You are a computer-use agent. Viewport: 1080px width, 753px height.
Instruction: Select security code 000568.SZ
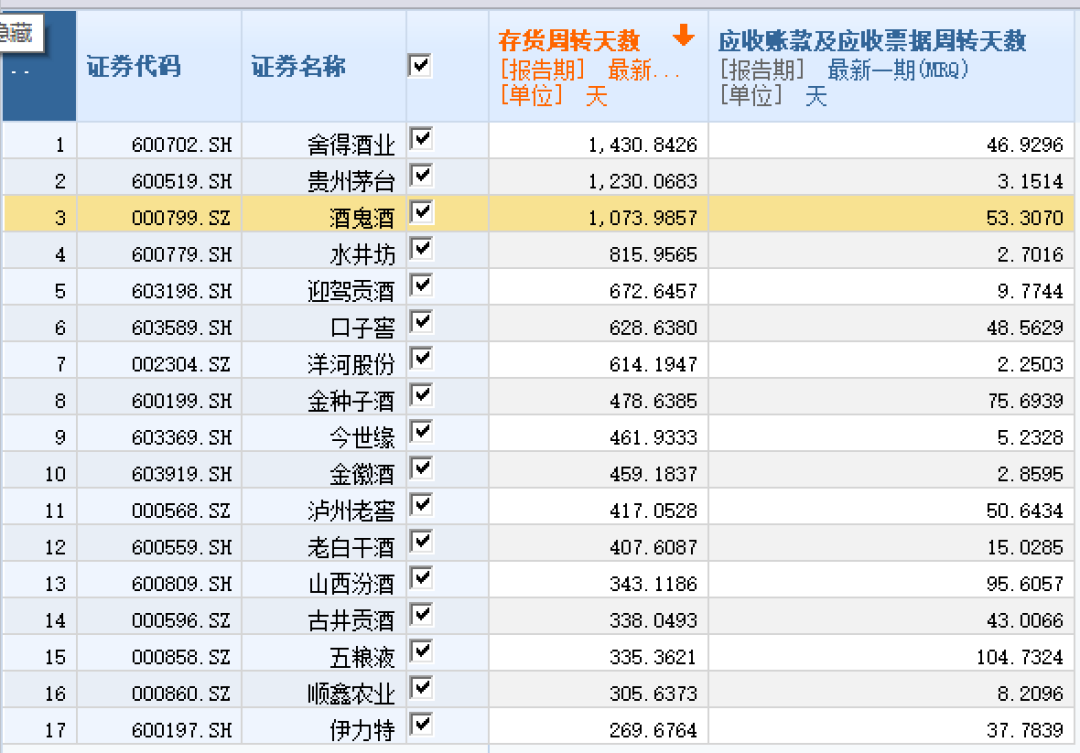tap(182, 510)
